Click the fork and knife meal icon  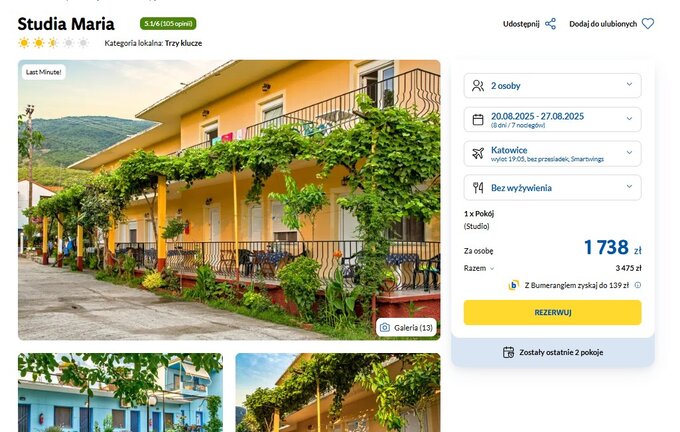pyautogui.click(x=478, y=187)
